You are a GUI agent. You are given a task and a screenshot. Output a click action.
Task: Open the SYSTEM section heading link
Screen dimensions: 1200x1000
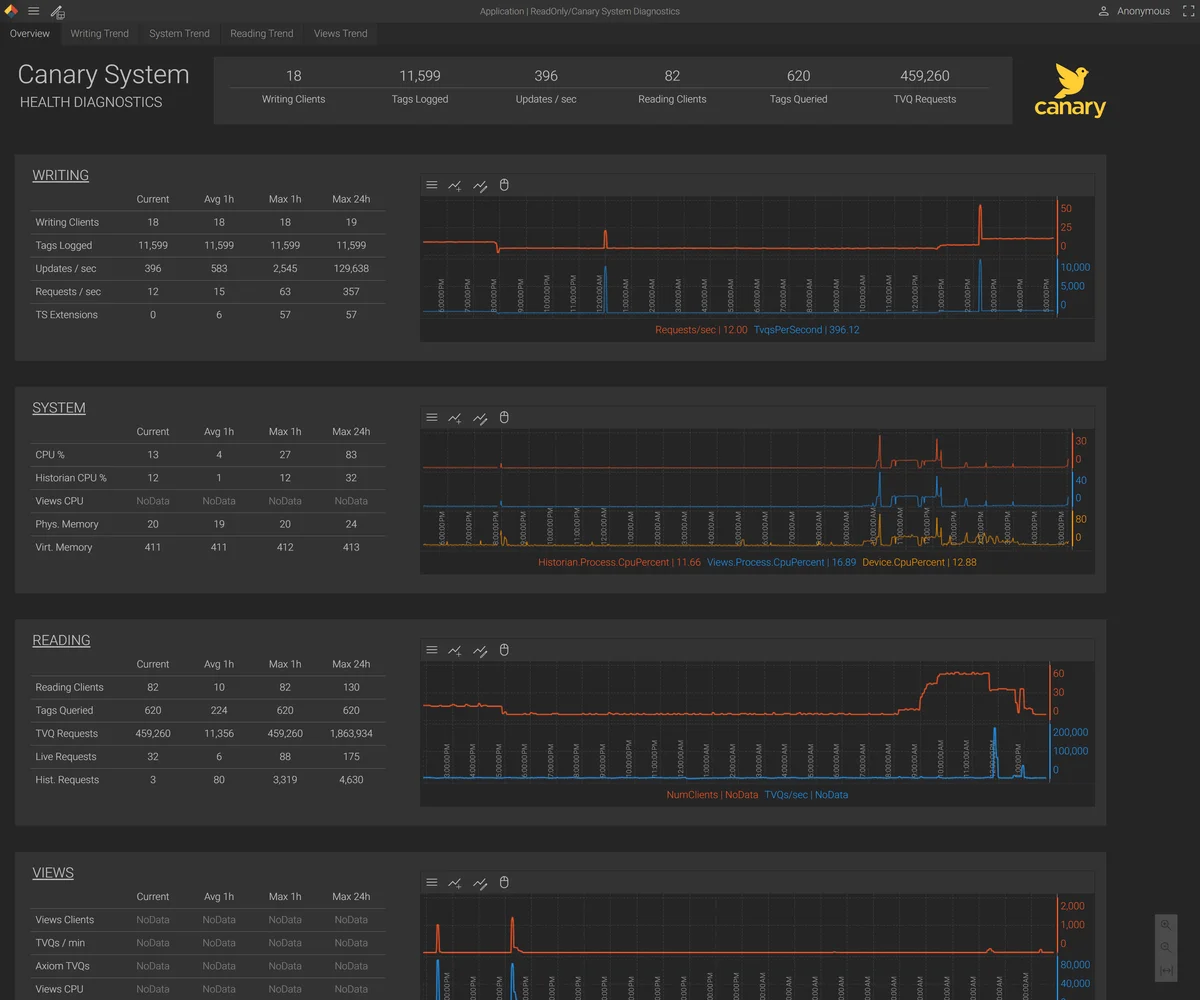click(59, 408)
